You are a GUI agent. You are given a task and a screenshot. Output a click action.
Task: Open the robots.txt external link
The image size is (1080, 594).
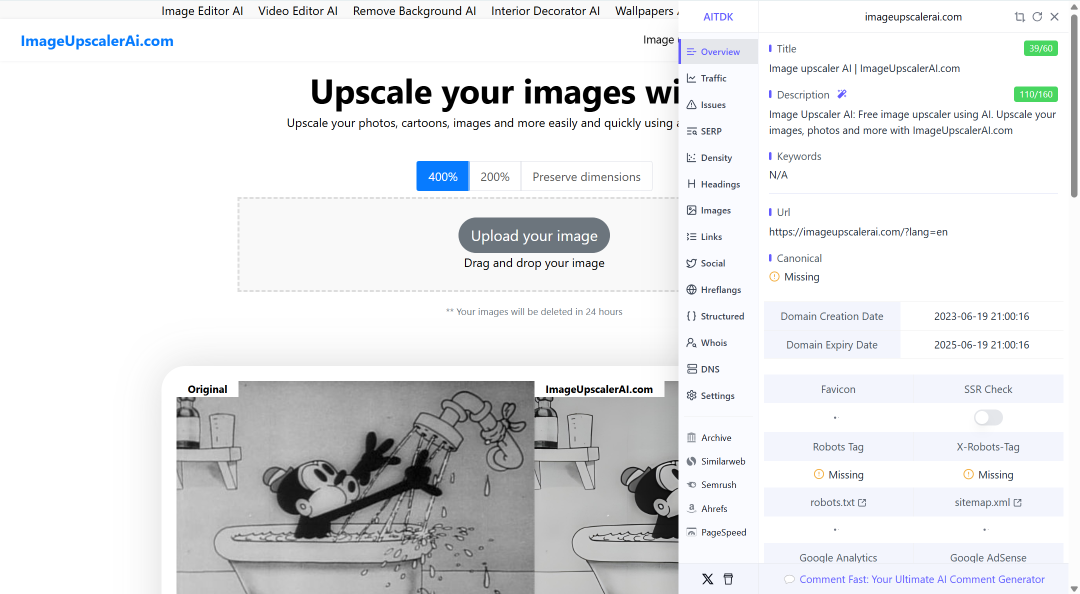point(838,502)
